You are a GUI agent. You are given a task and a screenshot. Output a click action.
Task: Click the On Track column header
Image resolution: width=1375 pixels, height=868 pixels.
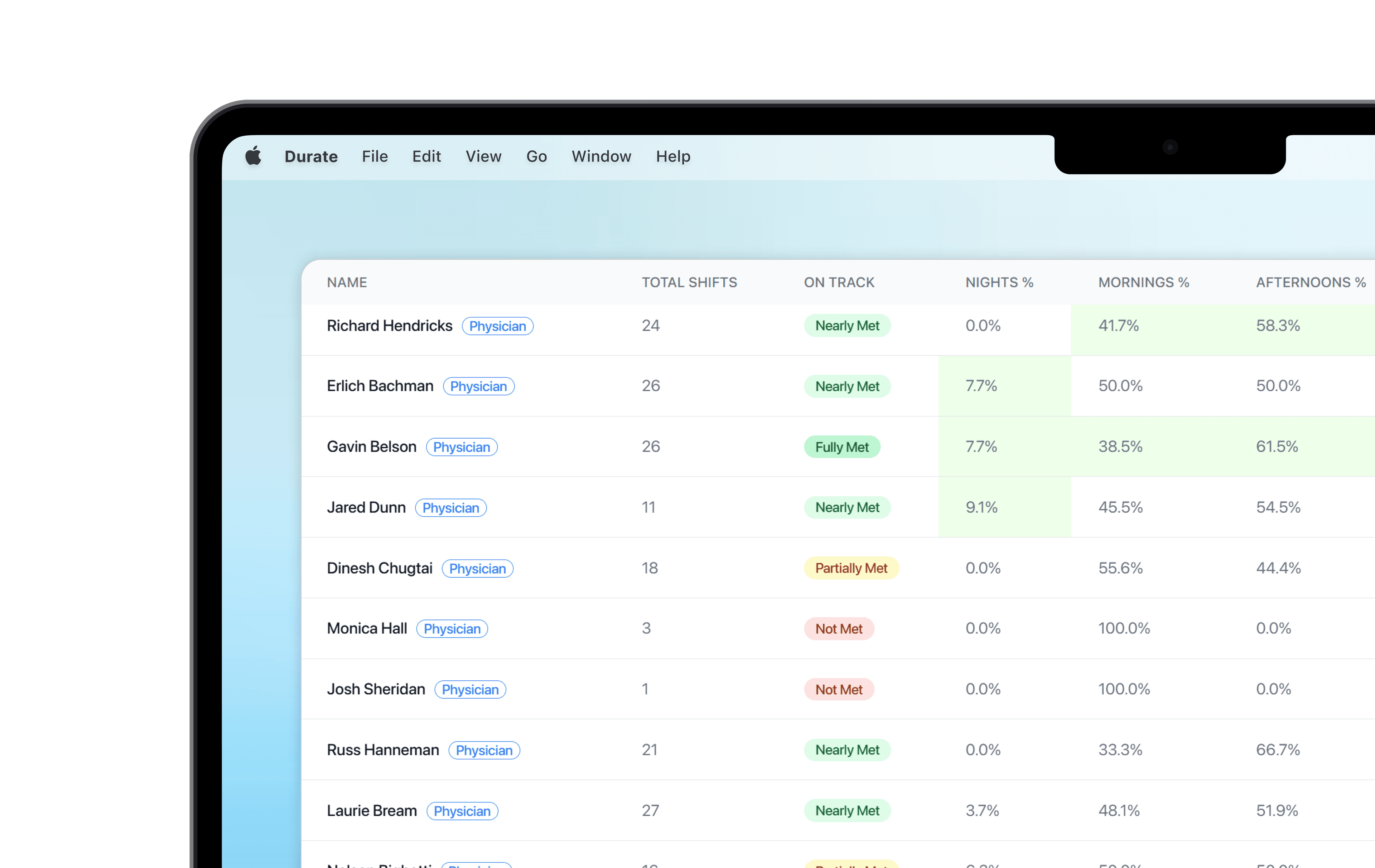839,282
